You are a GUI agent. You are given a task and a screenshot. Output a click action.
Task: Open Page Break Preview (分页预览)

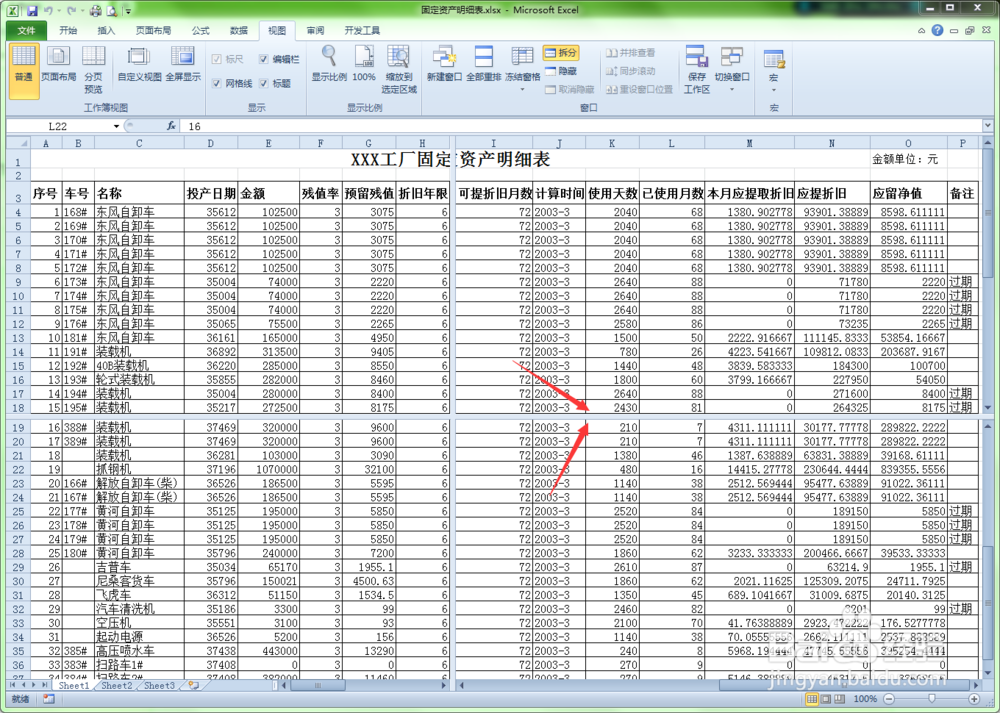click(x=93, y=70)
